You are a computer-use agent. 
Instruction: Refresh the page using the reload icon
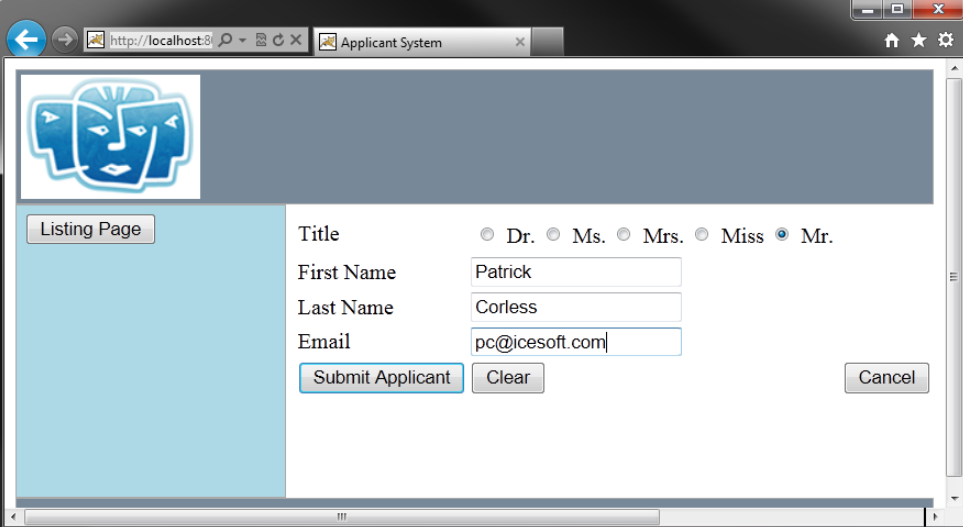(278, 41)
